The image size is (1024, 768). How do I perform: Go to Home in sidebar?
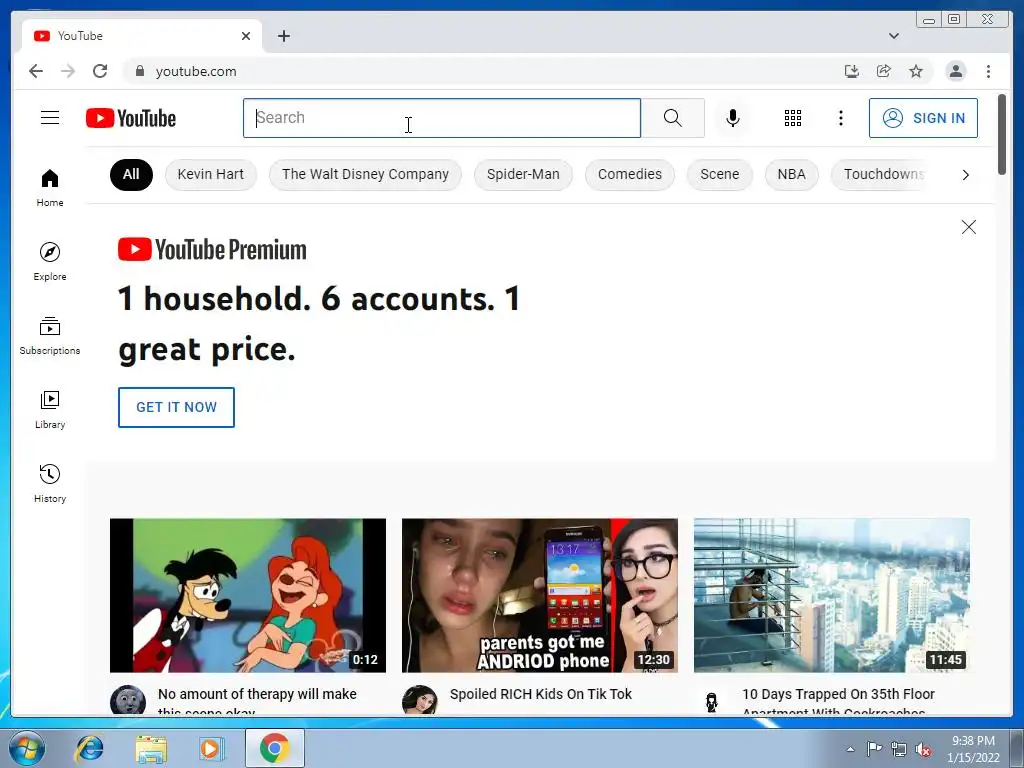point(50,188)
